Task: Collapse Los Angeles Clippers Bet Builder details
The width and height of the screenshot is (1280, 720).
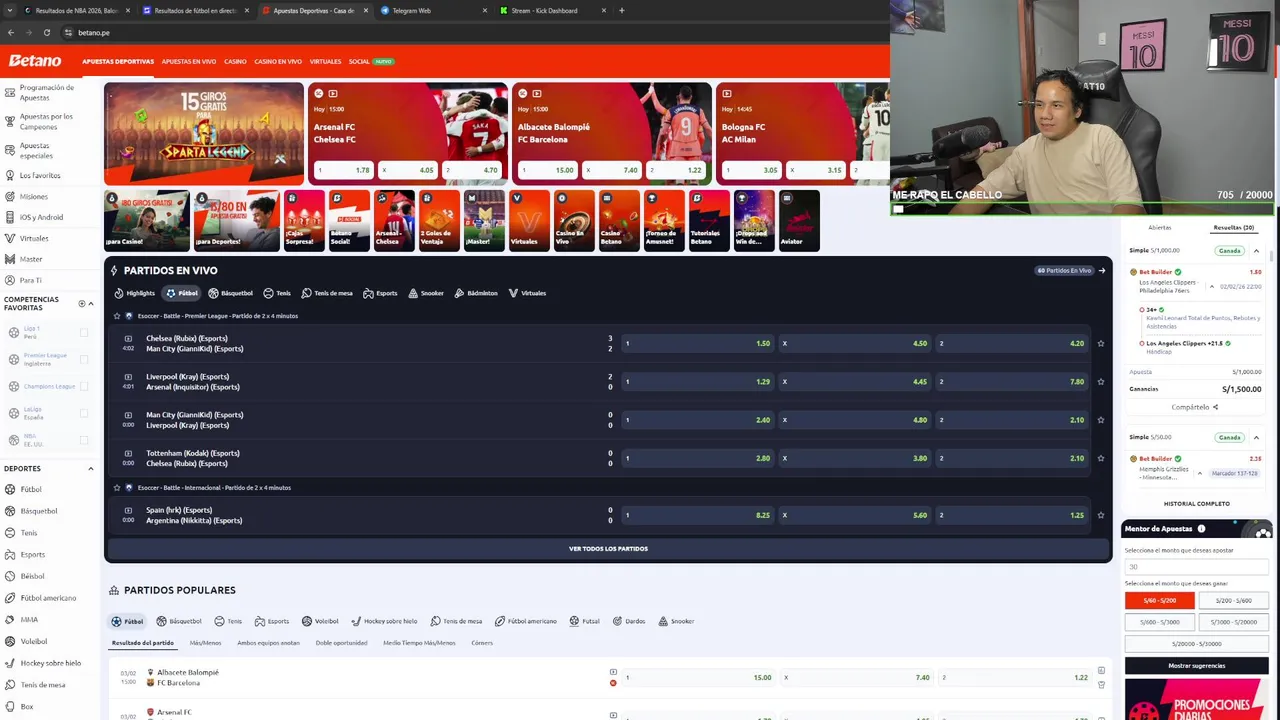Action: point(1211,287)
